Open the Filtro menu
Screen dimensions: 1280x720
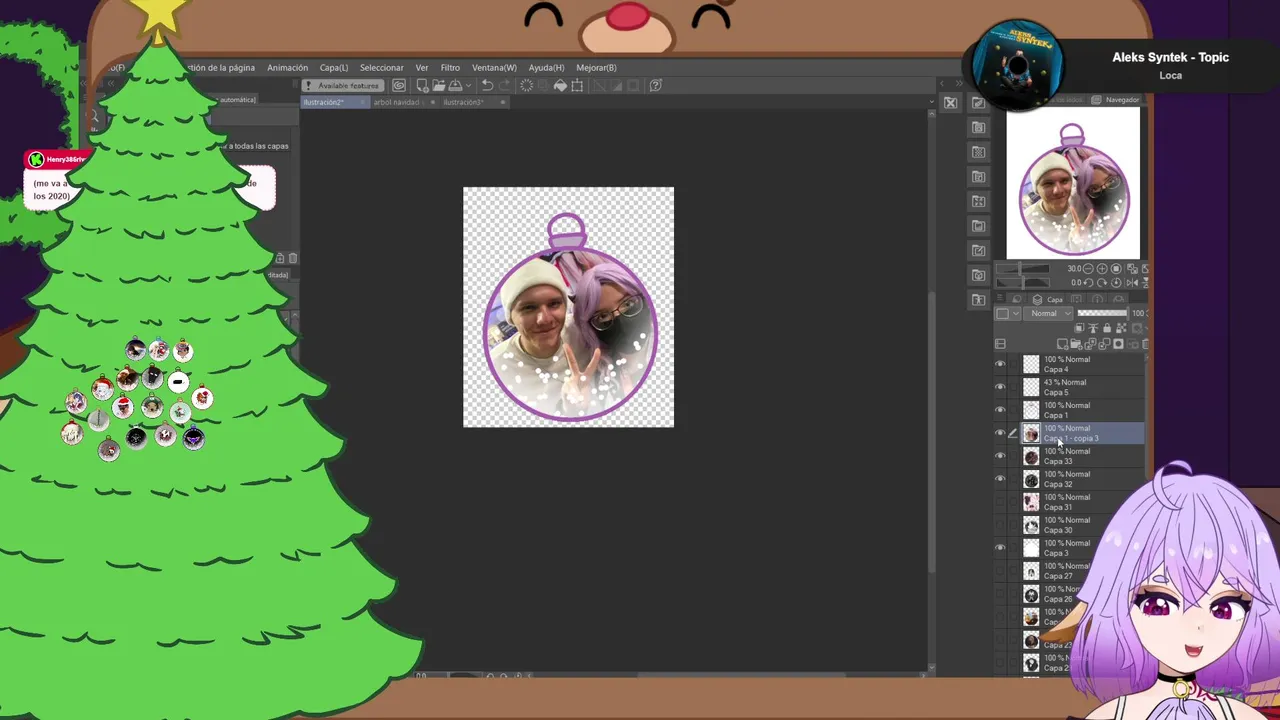(x=450, y=68)
